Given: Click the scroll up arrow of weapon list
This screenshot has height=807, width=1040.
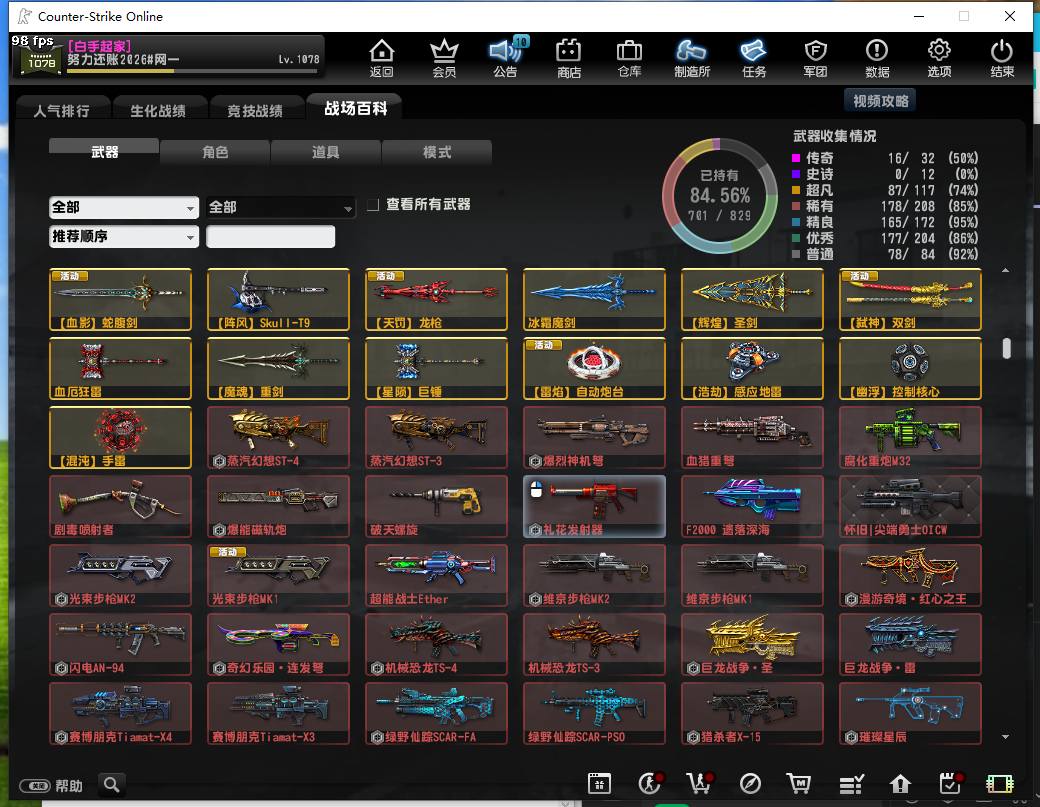Looking at the screenshot, I should pos(1006,271).
